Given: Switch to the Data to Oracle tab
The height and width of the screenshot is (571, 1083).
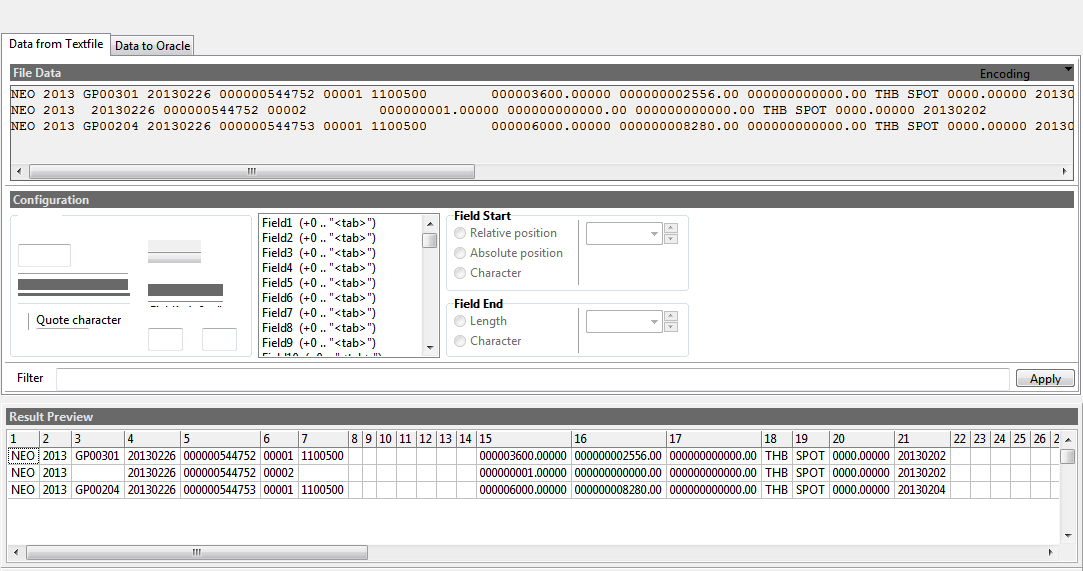Looking at the screenshot, I should [x=151, y=45].
